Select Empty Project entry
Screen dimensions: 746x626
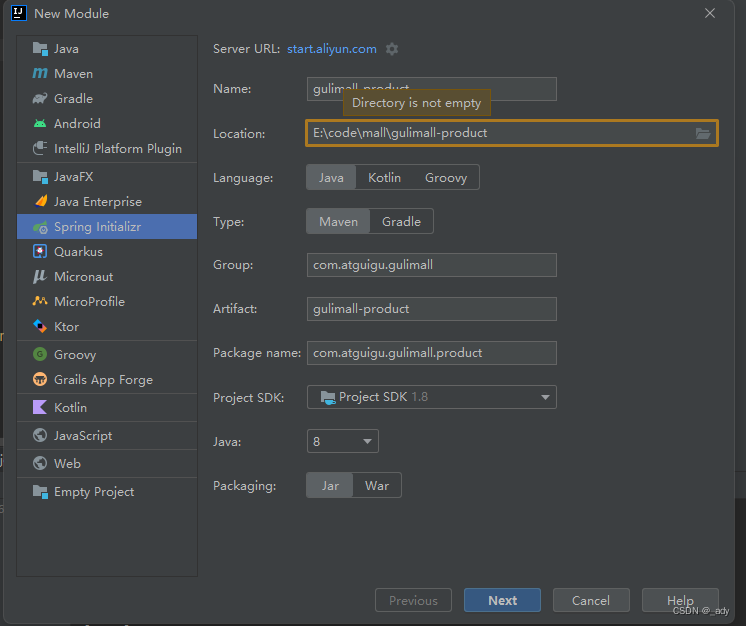click(107, 491)
